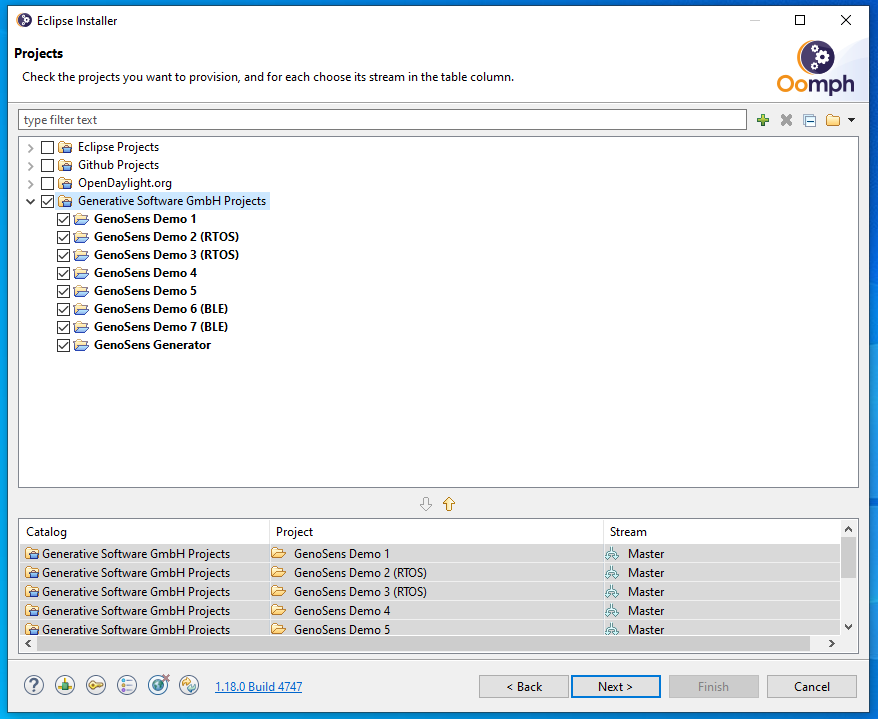Viewport: 878px width, 719px height.
Task: Click the Catalog column header
Action: tap(144, 532)
